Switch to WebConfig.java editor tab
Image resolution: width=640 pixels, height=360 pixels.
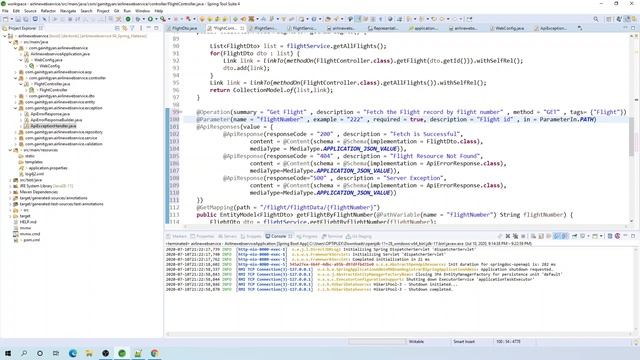click(x=509, y=28)
